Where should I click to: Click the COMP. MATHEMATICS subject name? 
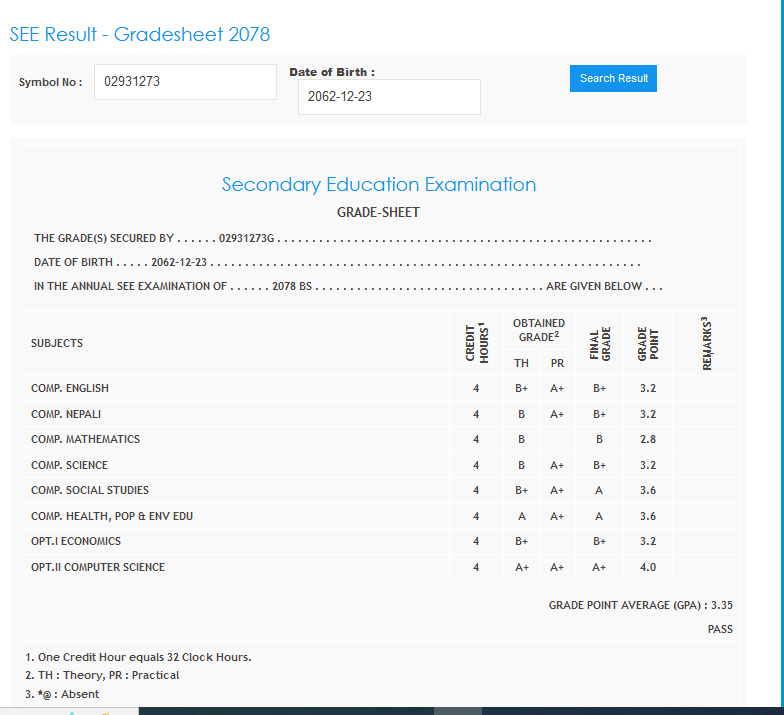pos(85,439)
